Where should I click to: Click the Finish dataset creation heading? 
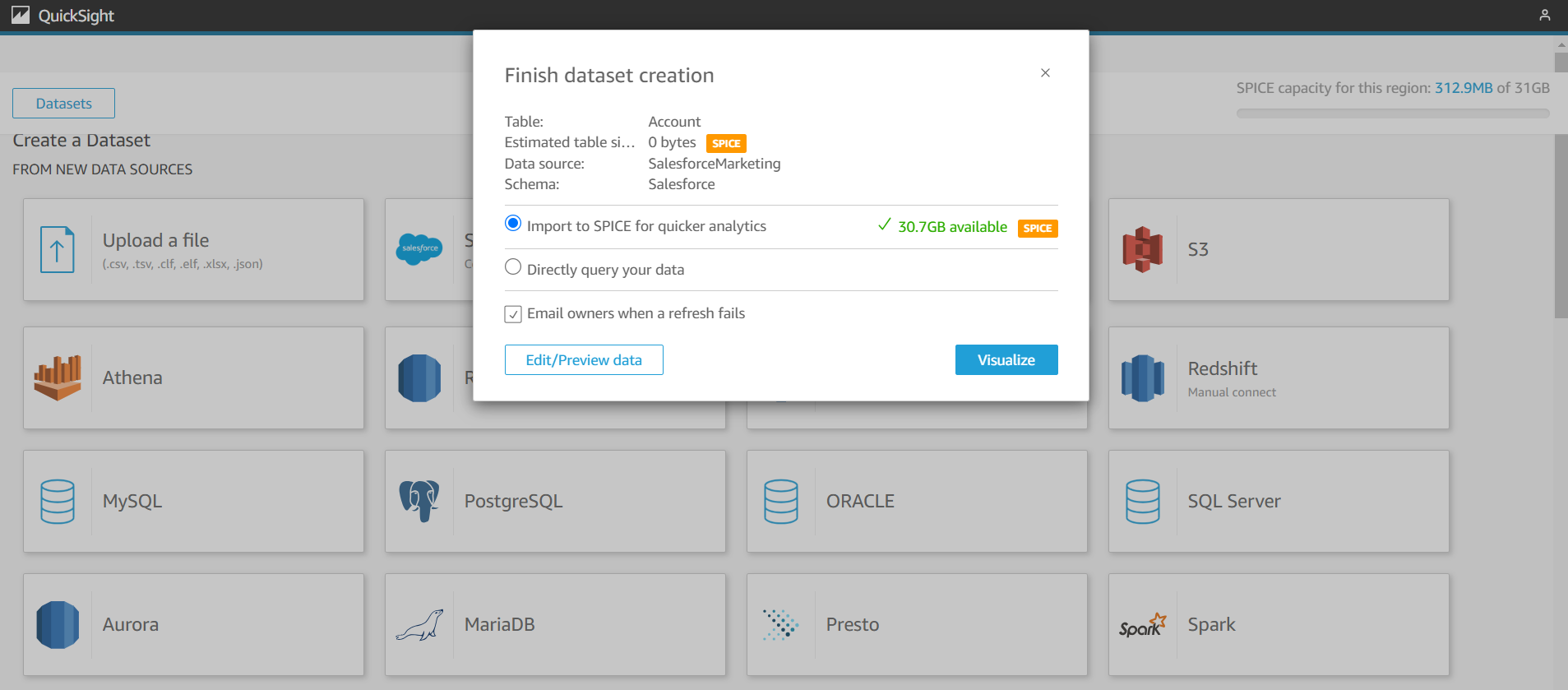click(609, 76)
